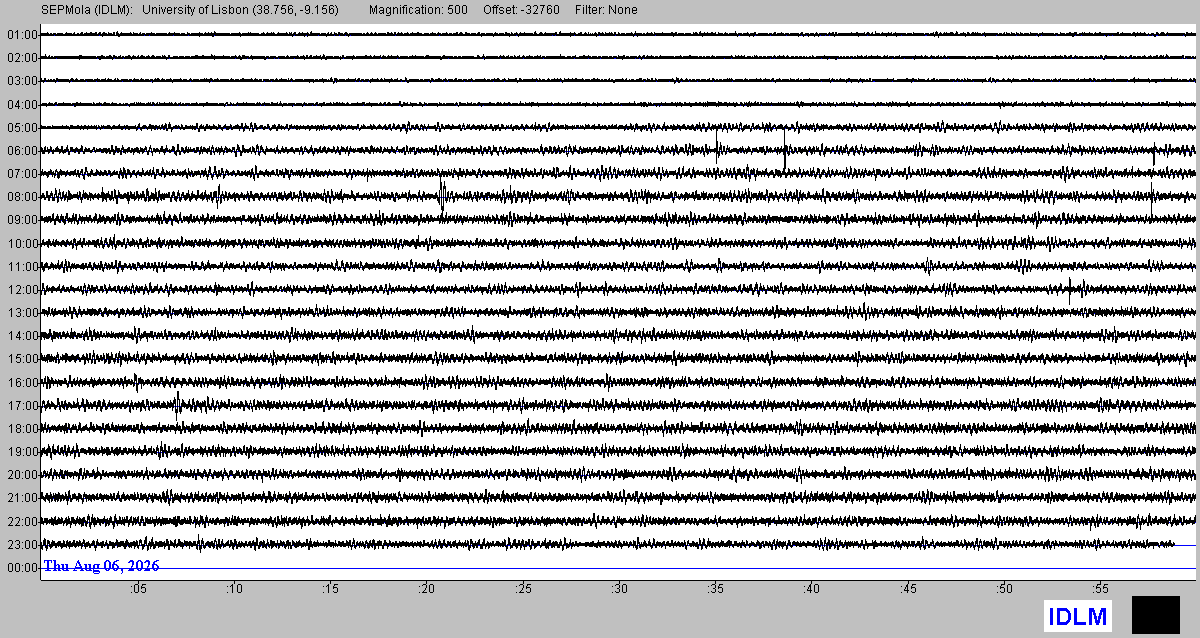Click the :35 minute axis label
The height and width of the screenshot is (638, 1200).
[715, 589]
